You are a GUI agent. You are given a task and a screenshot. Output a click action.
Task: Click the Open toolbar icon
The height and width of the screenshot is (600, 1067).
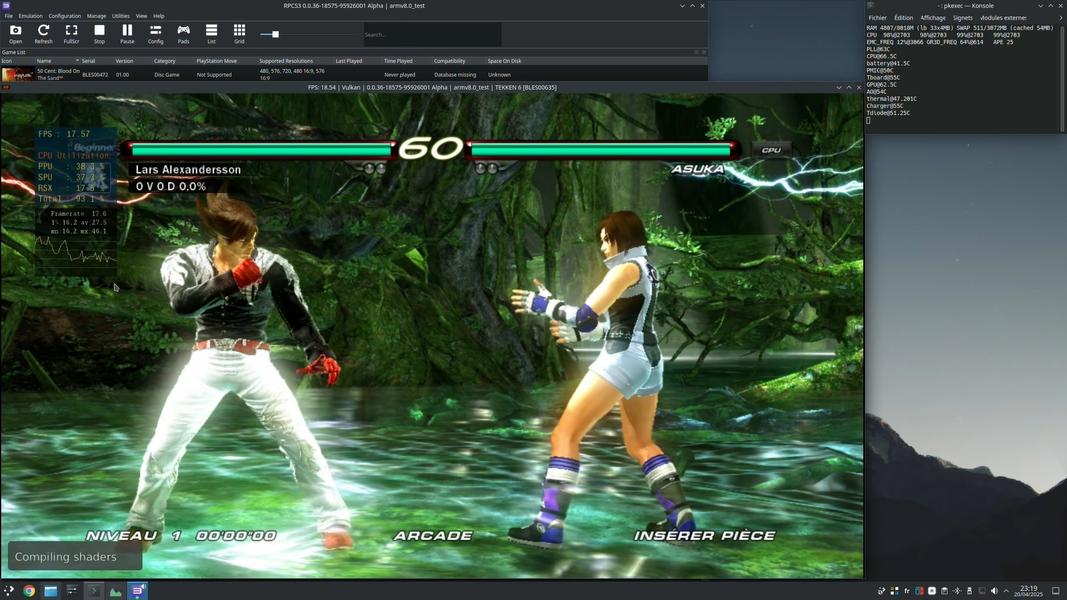[x=15, y=34]
